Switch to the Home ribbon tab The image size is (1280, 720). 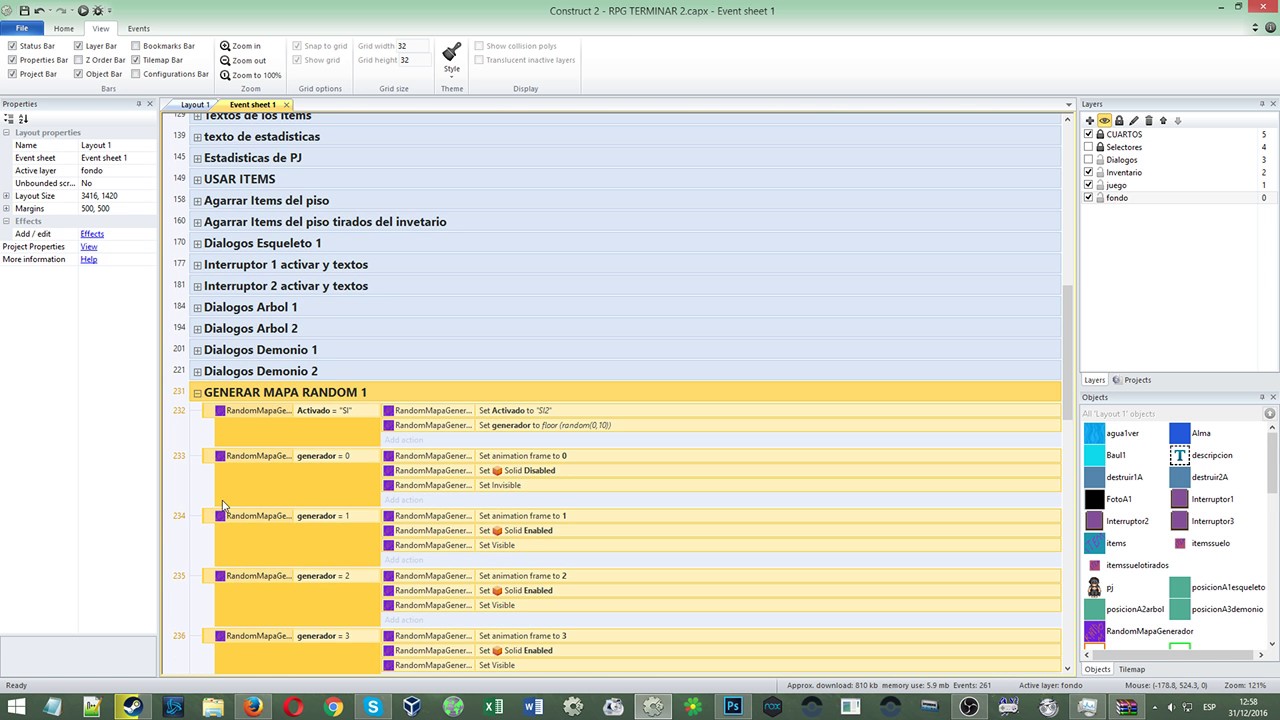click(x=64, y=28)
